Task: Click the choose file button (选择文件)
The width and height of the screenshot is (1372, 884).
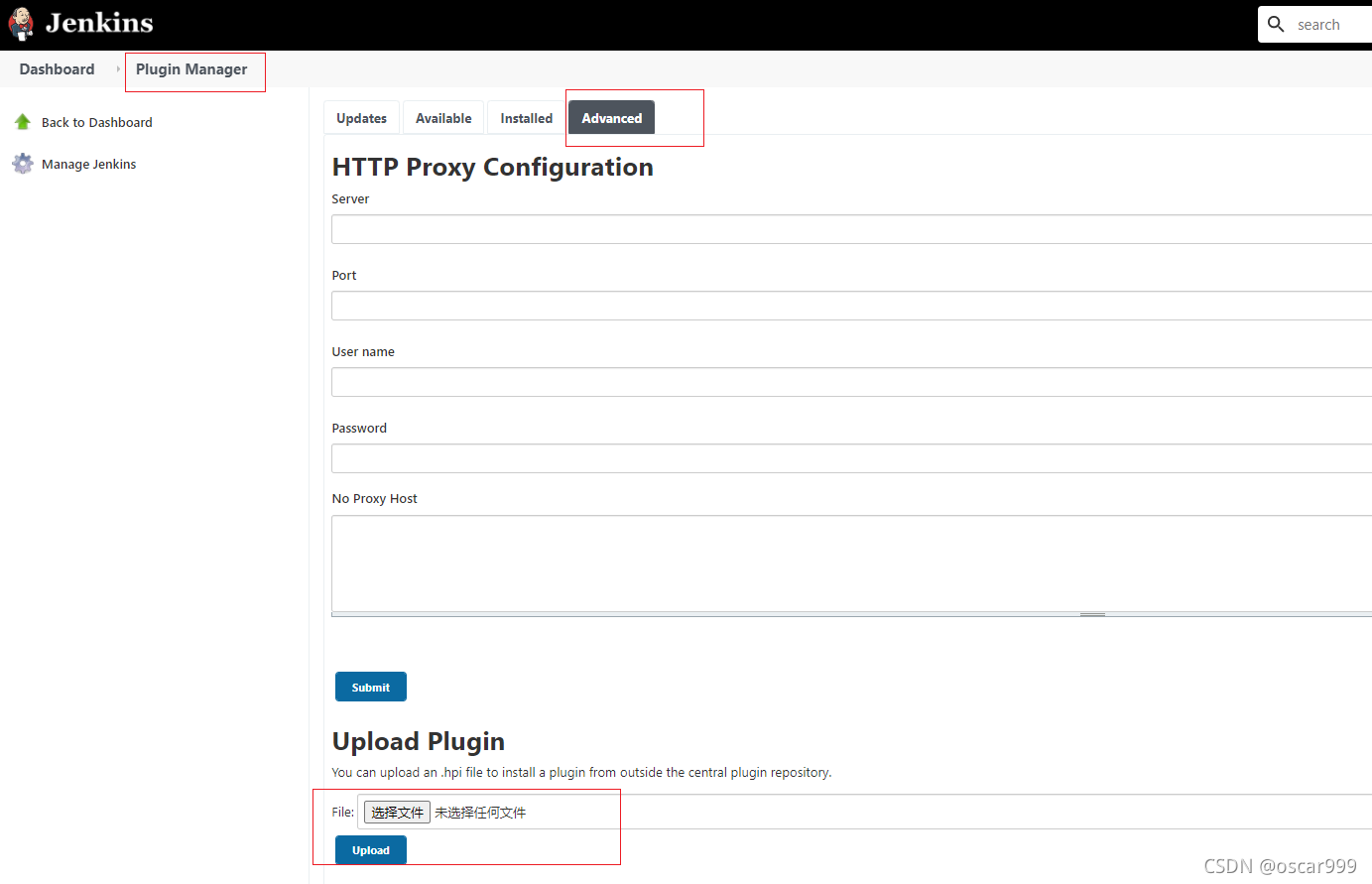Action: pos(397,813)
